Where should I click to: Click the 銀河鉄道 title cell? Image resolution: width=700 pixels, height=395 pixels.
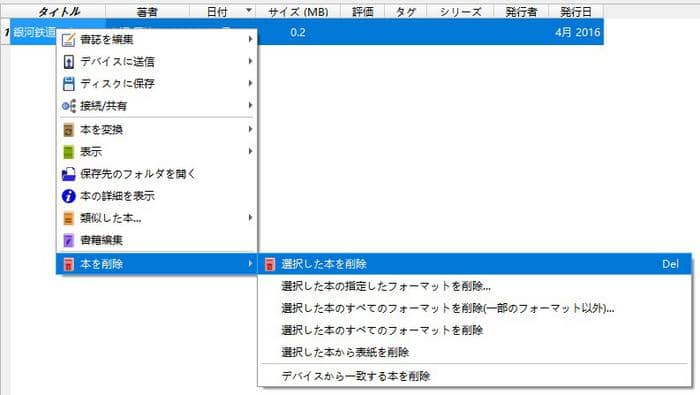pos(34,32)
